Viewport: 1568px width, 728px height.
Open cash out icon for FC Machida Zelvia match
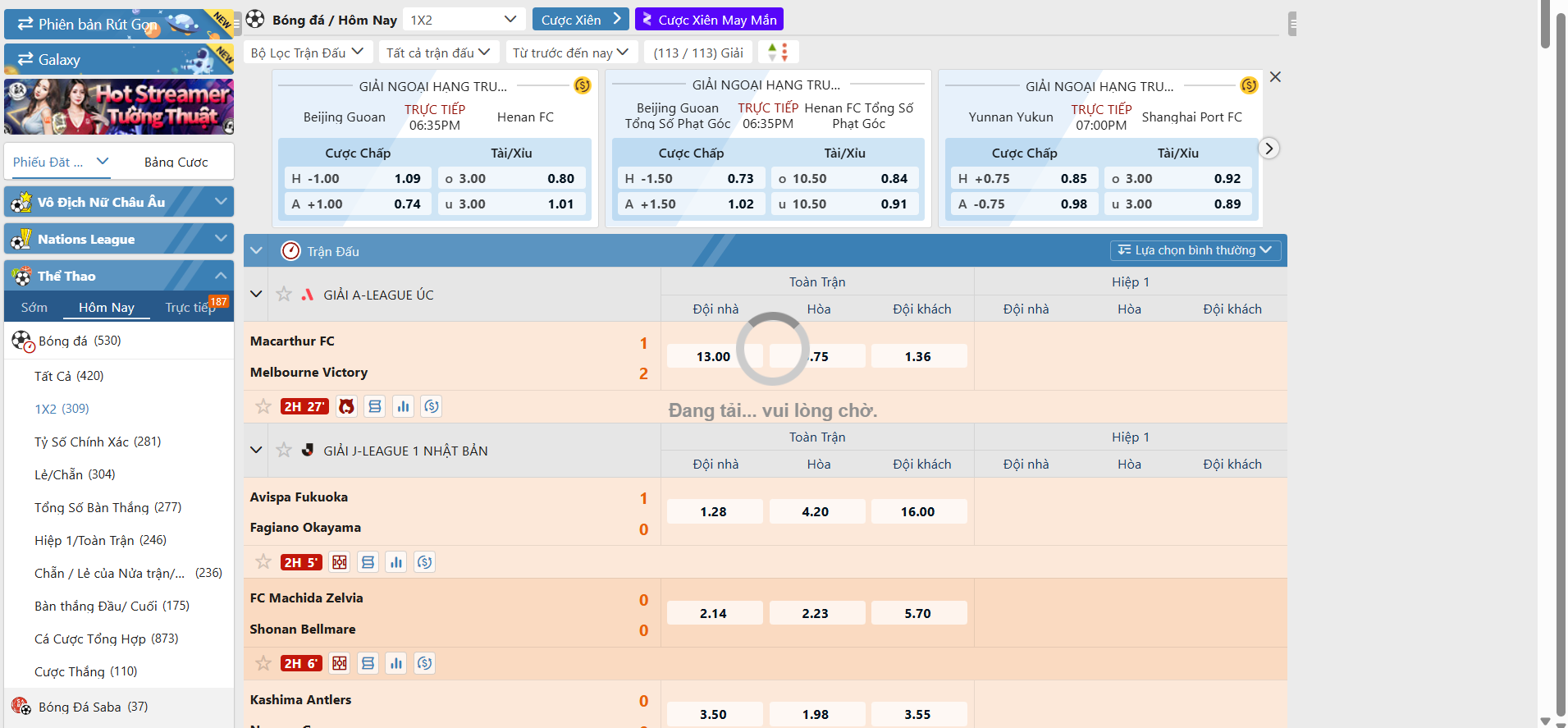(425, 663)
